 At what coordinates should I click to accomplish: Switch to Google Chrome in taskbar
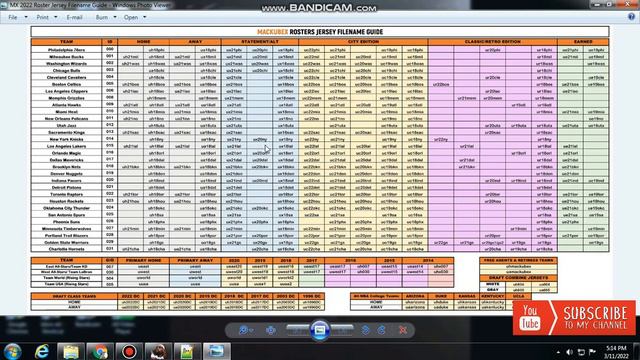point(99,351)
